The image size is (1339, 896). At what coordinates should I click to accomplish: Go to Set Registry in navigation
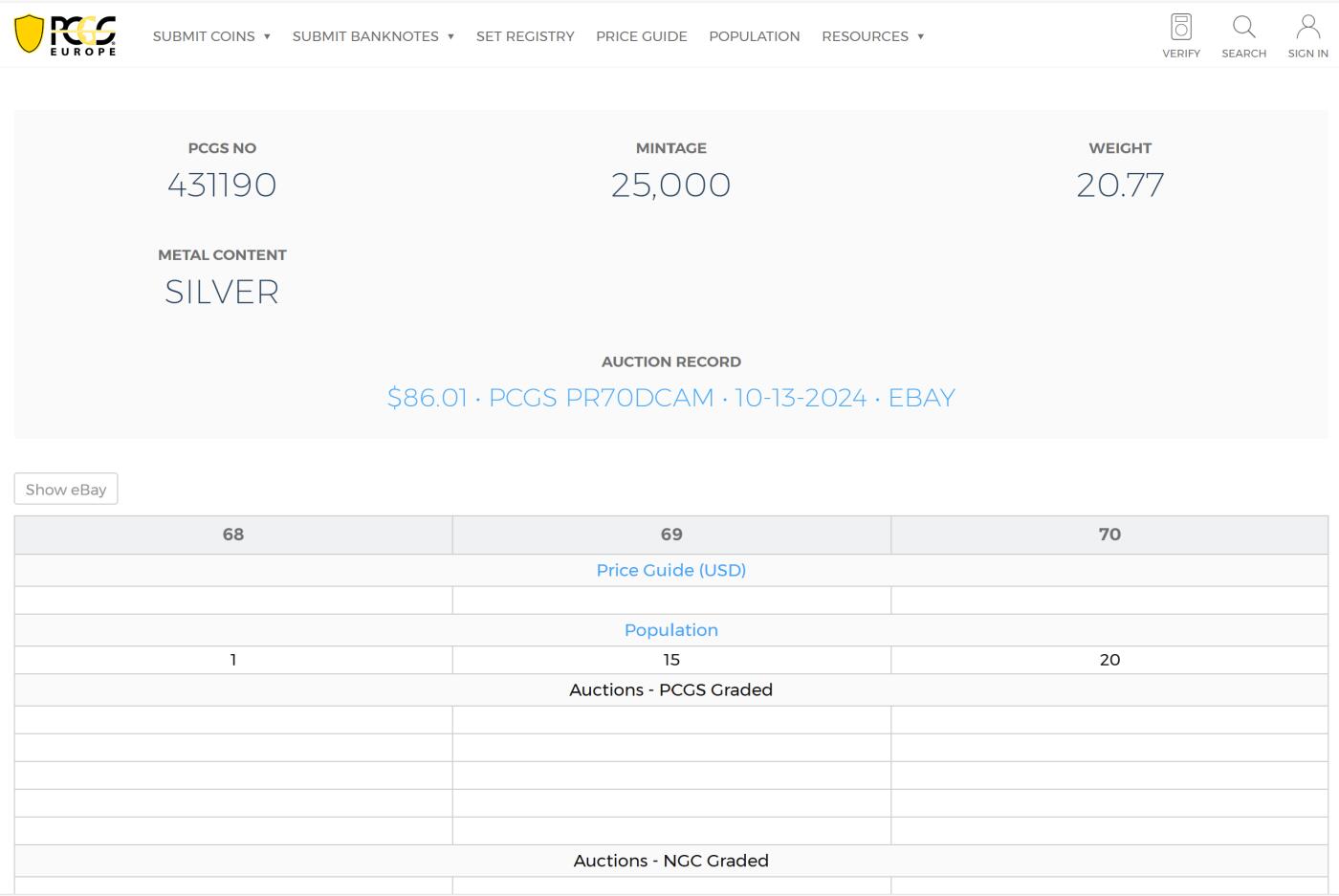pyautogui.click(x=525, y=36)
